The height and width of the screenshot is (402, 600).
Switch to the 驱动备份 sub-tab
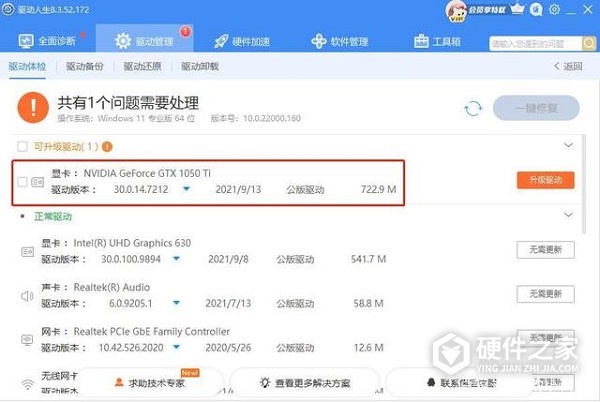[85, 67]
